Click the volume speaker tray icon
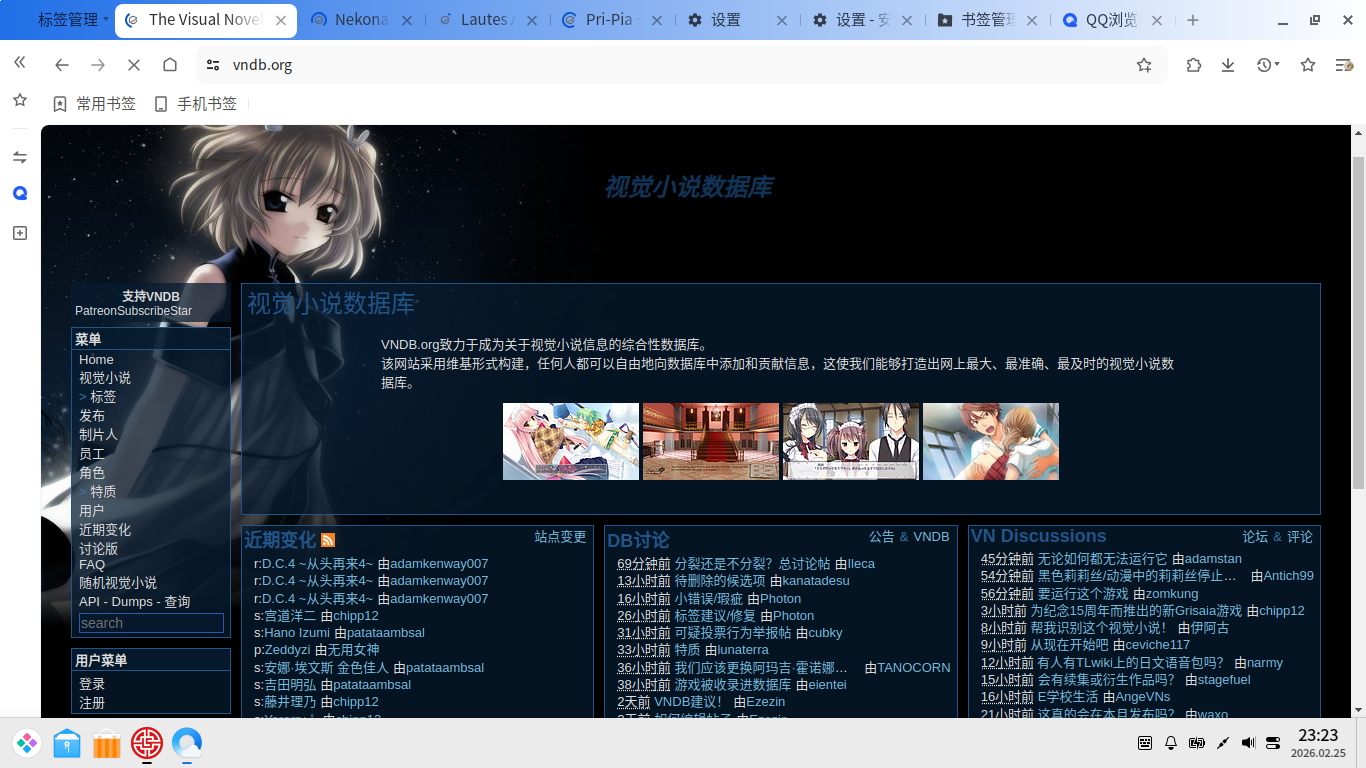Image resolution: width=1366 pixels, height=768 pixels. [1248, 743]
